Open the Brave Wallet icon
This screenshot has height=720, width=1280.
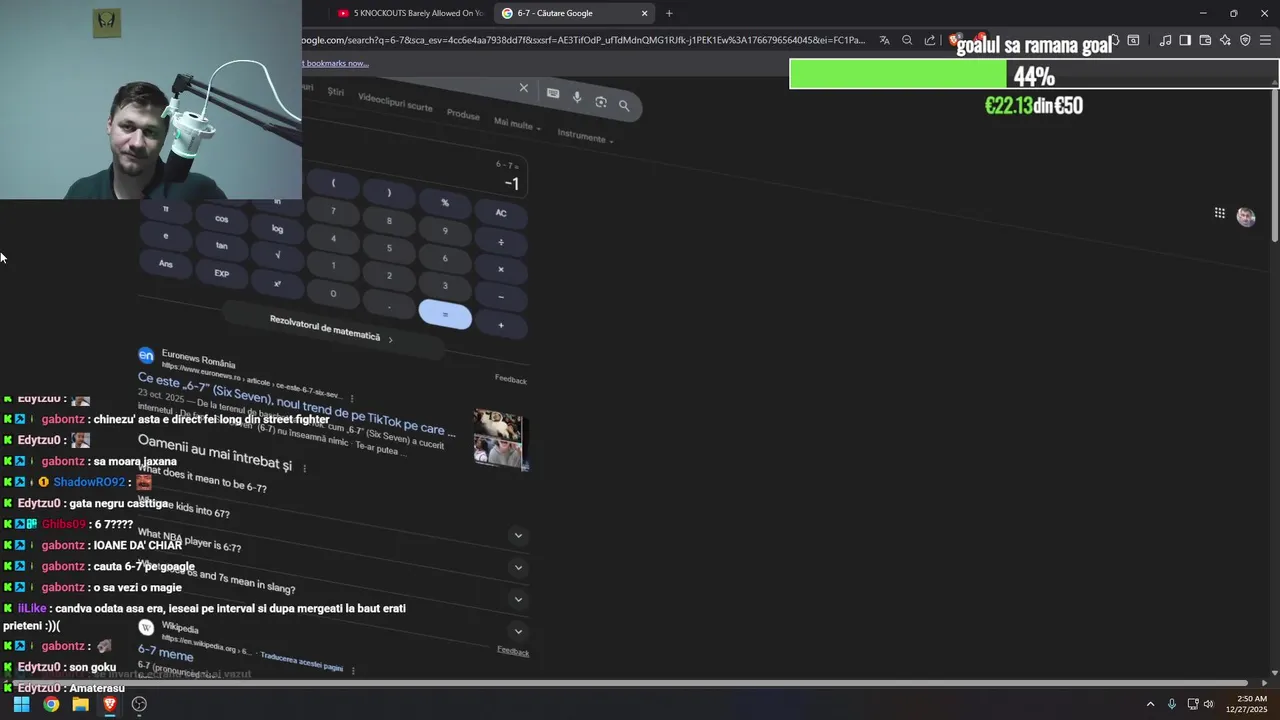point(1205,40)
